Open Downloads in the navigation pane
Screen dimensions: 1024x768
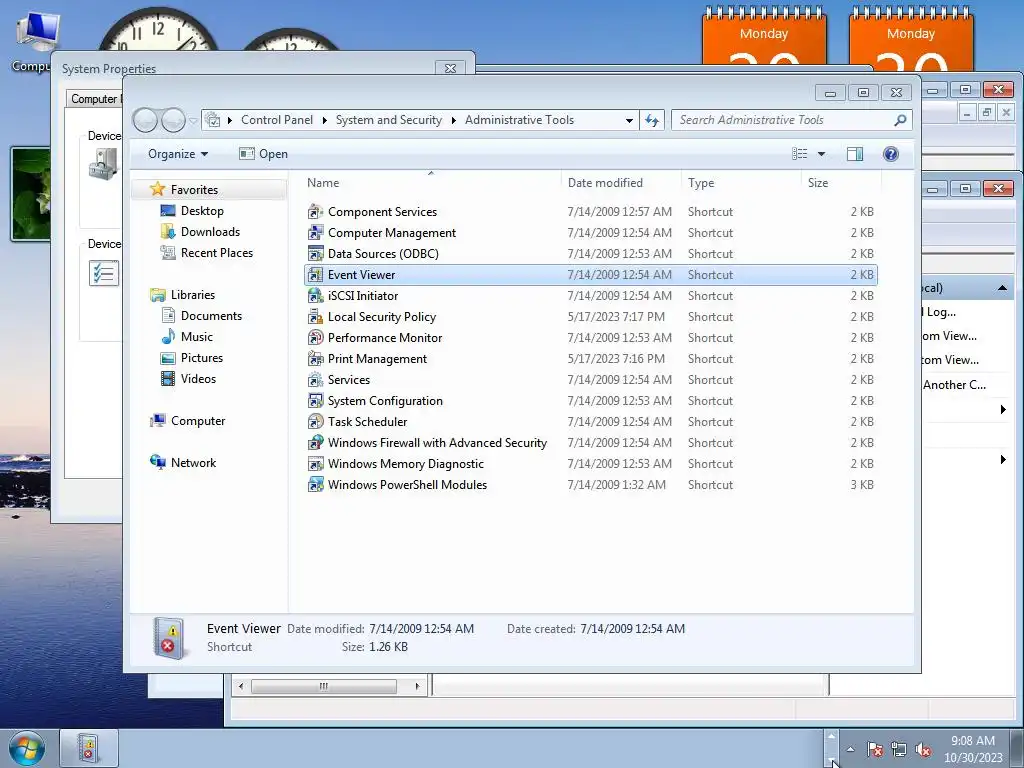point(210,232)
